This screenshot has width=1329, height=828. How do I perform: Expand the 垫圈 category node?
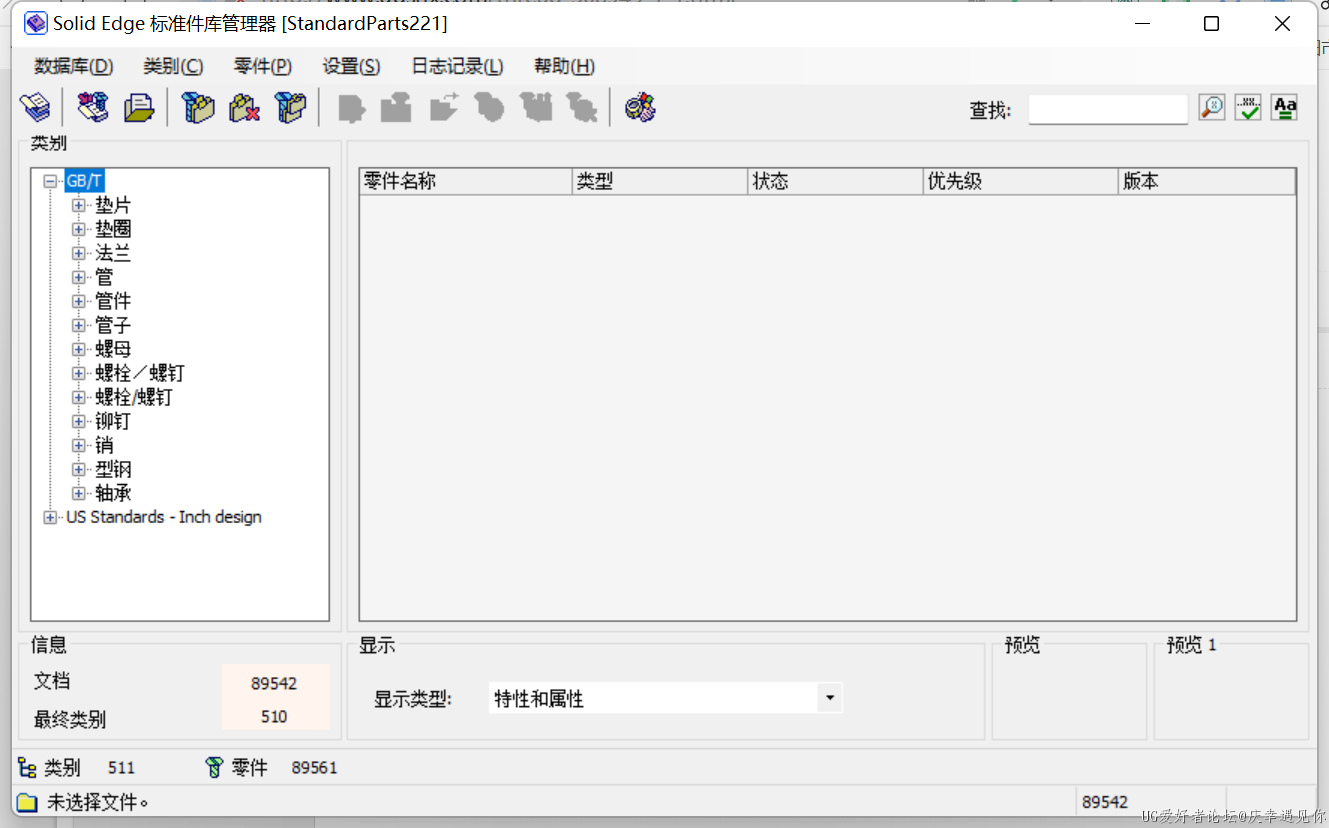[79, 230]
